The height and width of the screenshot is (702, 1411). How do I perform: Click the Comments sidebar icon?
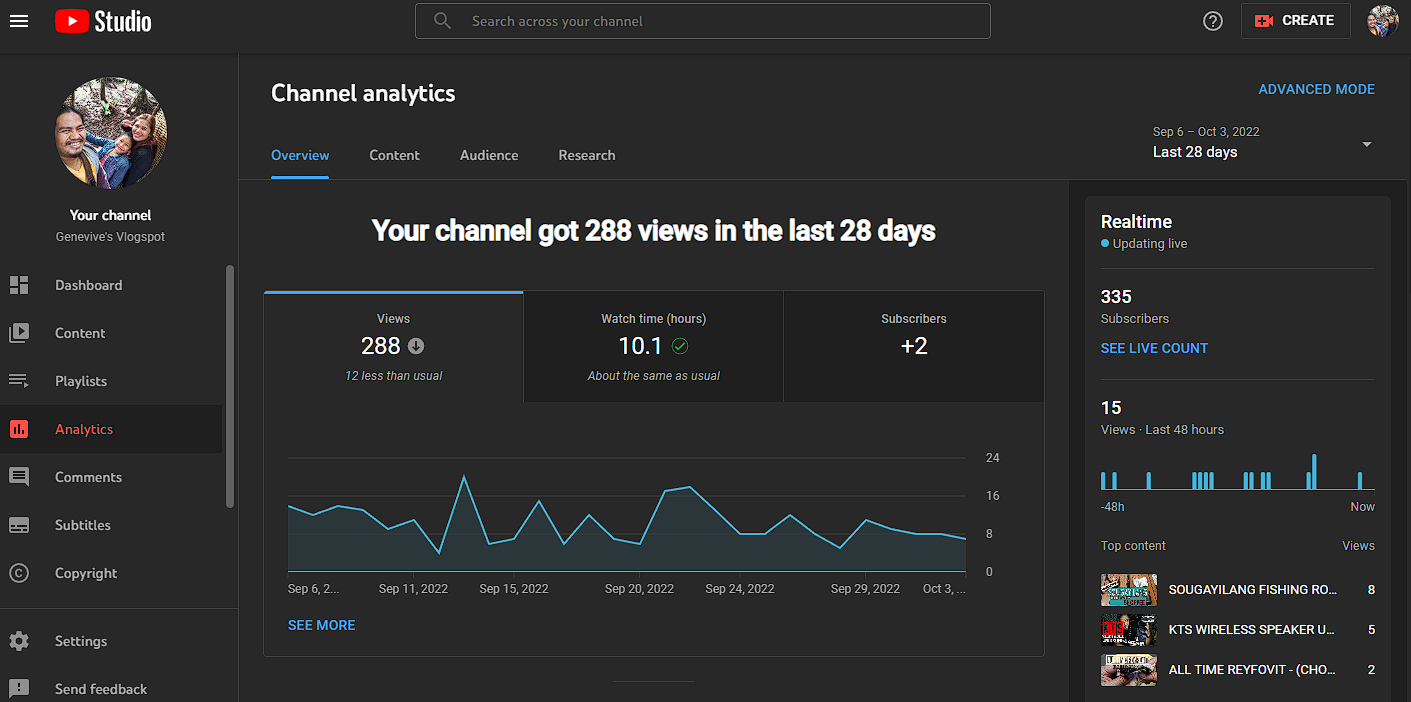click(19, 477)
